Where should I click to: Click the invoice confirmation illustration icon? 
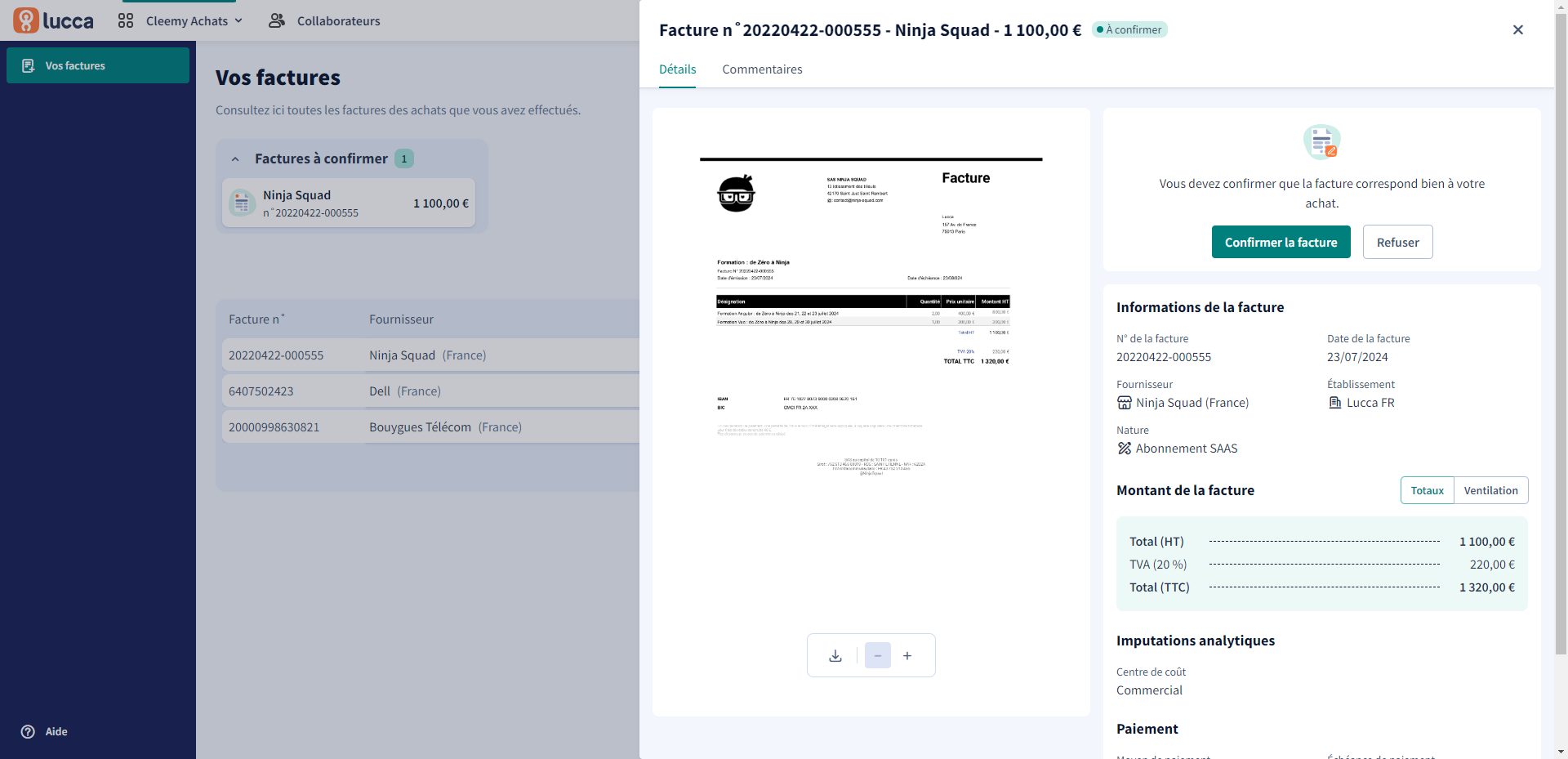click(x=1322, y=141)
